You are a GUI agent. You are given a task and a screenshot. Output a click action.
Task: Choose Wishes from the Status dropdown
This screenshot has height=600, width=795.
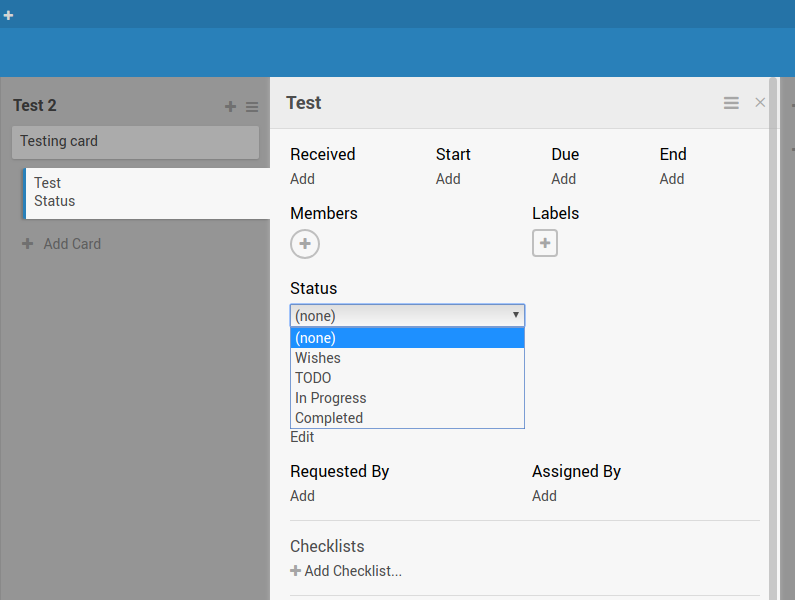pos(407,358)
